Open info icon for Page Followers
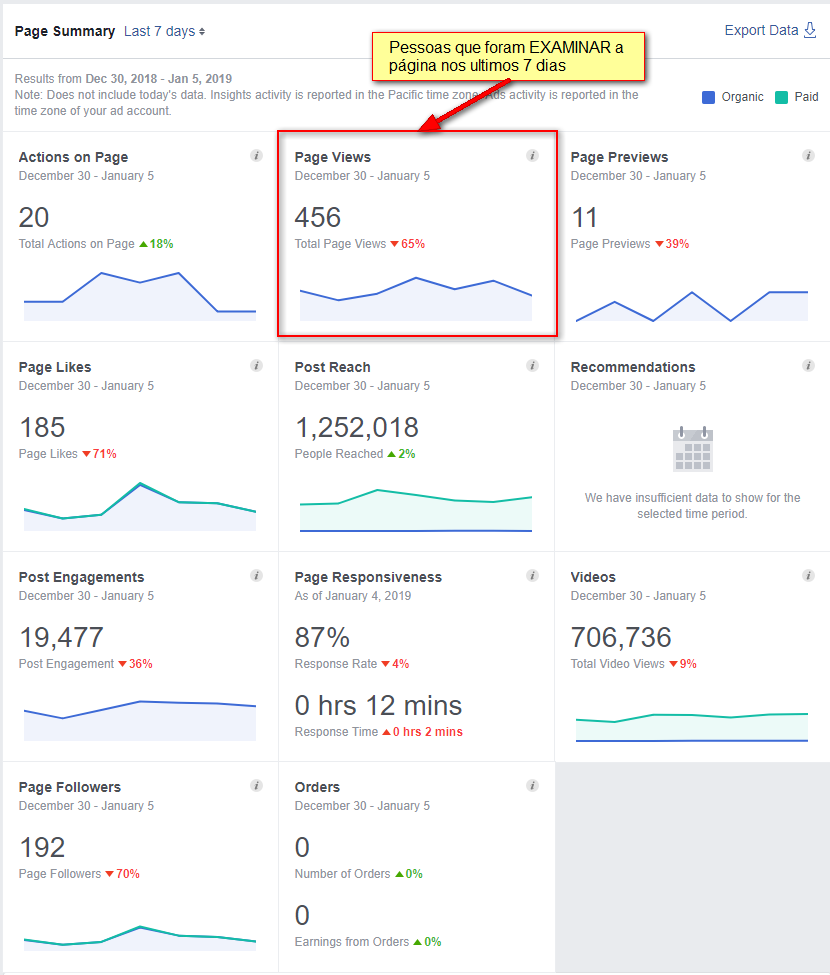 tap(256, 786)
